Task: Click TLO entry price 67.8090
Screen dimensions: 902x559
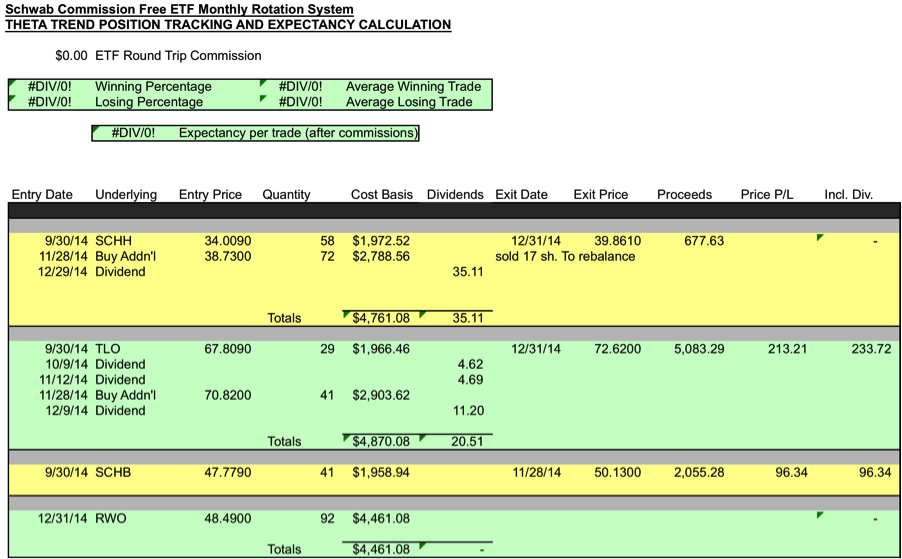Action: (x=228, y=349)
